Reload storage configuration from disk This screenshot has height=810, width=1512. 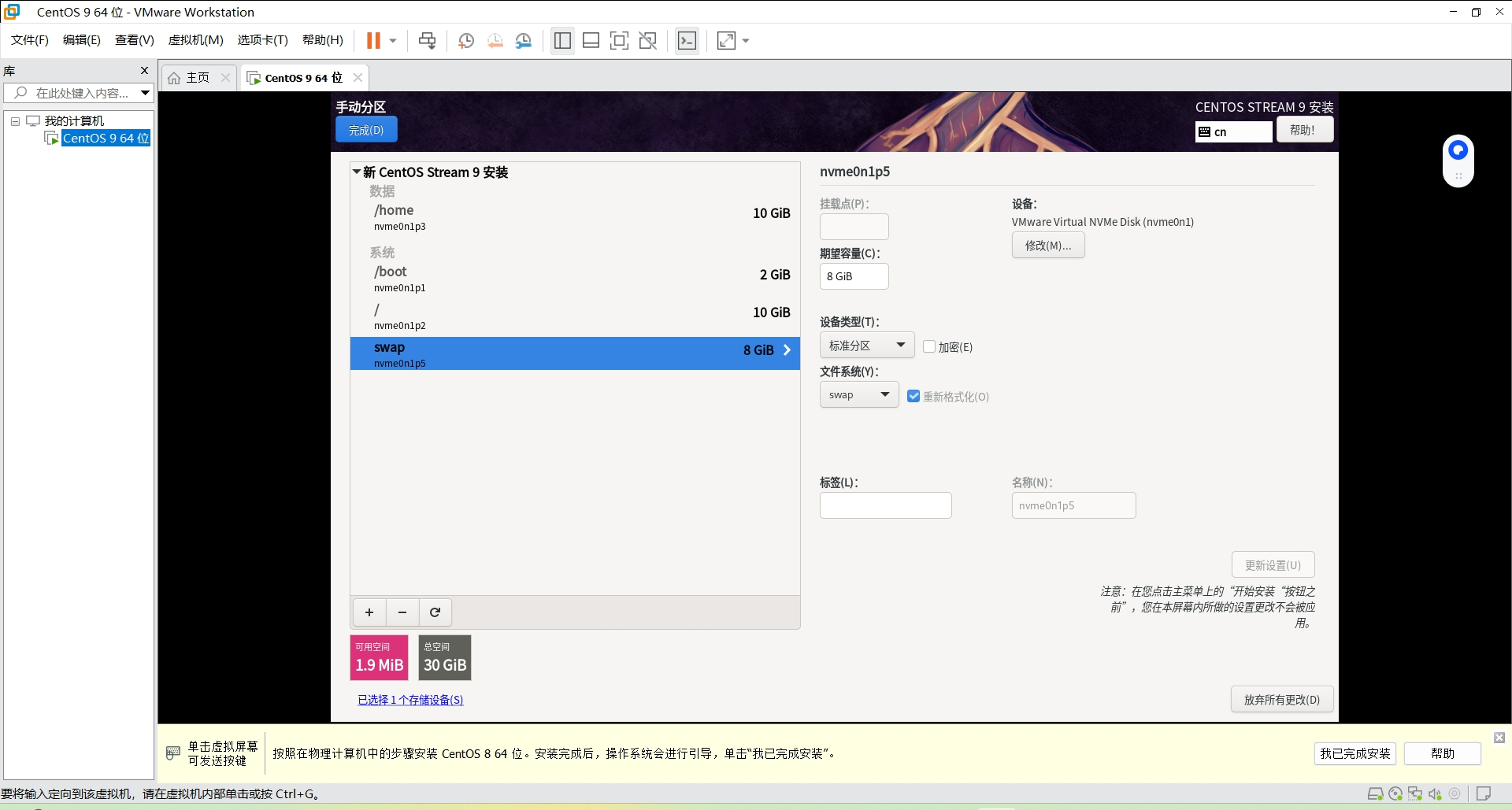435,612
